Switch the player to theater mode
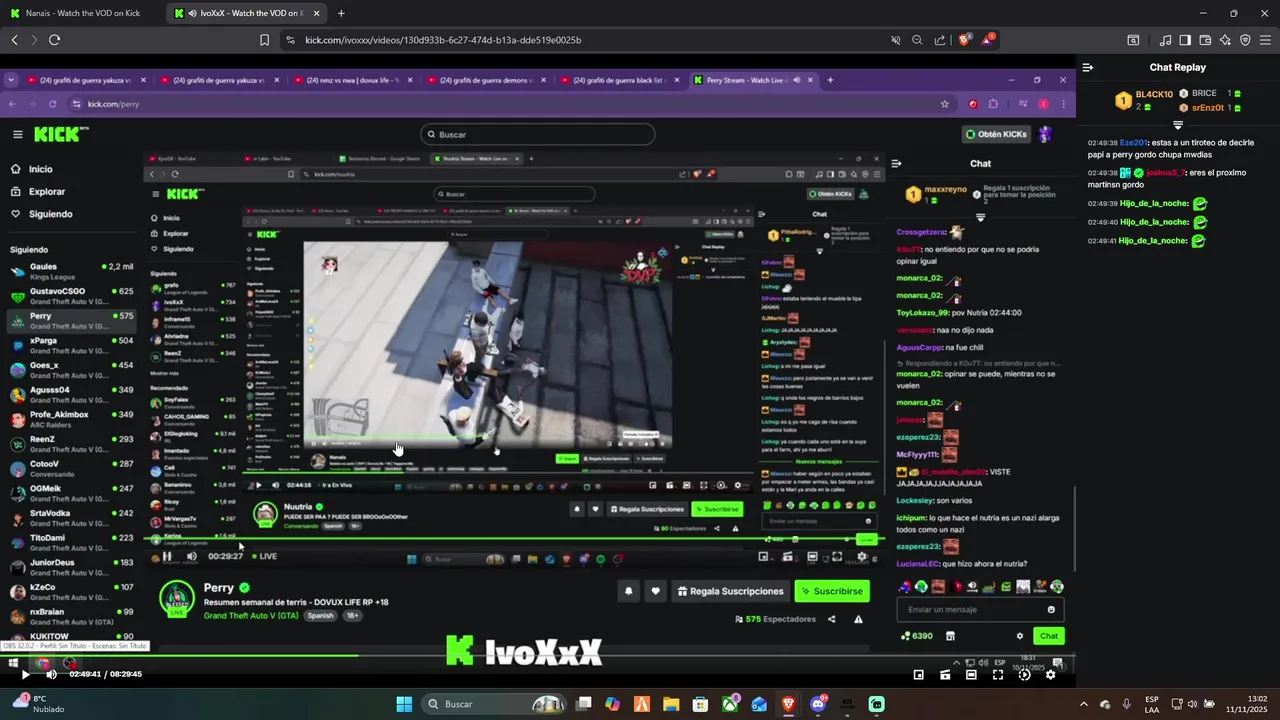The image size is (1280, 720). click(971, 675)
